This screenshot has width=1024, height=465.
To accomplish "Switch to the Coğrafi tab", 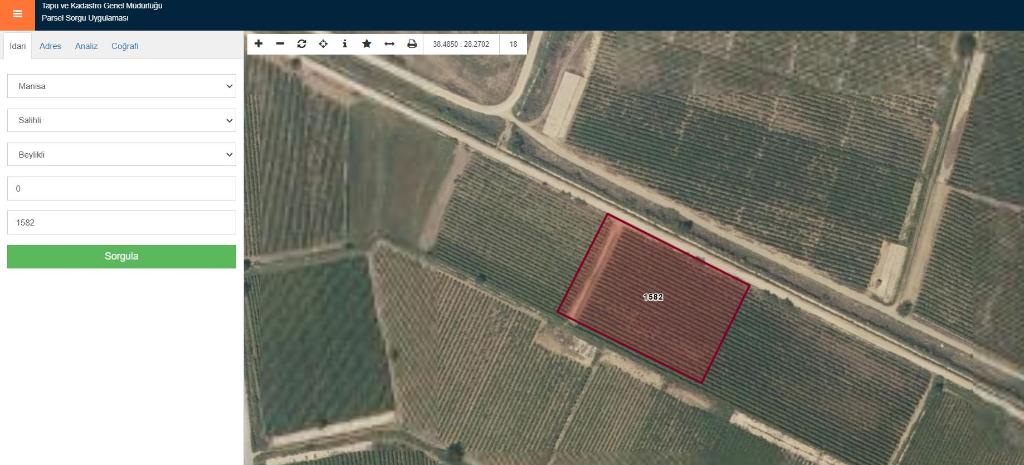I will click(x=125, y=47).
